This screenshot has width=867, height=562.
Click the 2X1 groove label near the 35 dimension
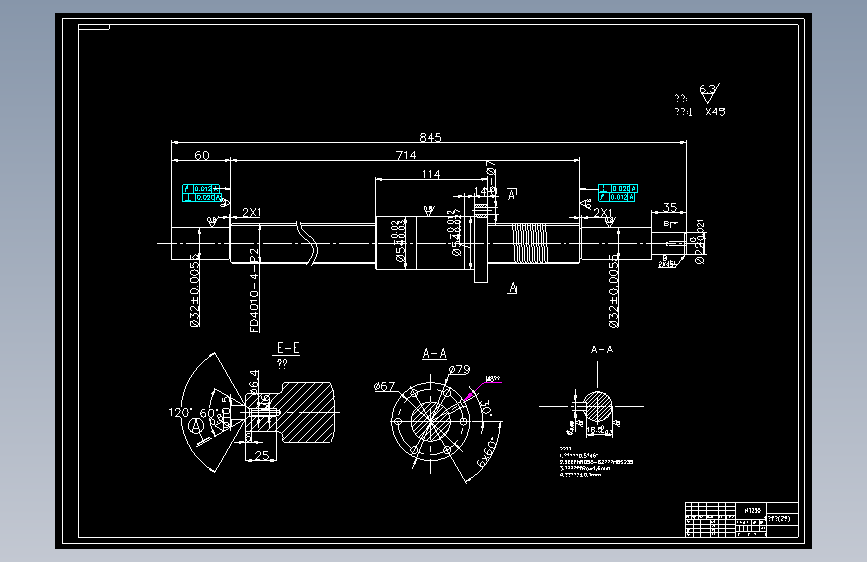[603, 212]
